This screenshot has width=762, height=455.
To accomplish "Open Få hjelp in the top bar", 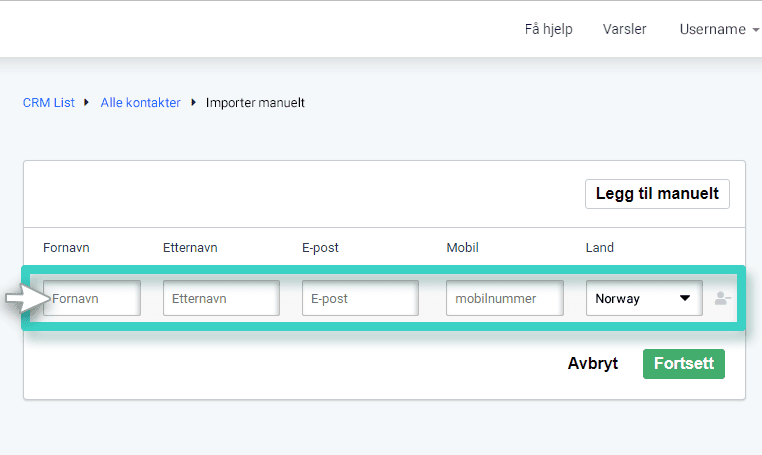I will pyautogui.click(x=548, y=29).
